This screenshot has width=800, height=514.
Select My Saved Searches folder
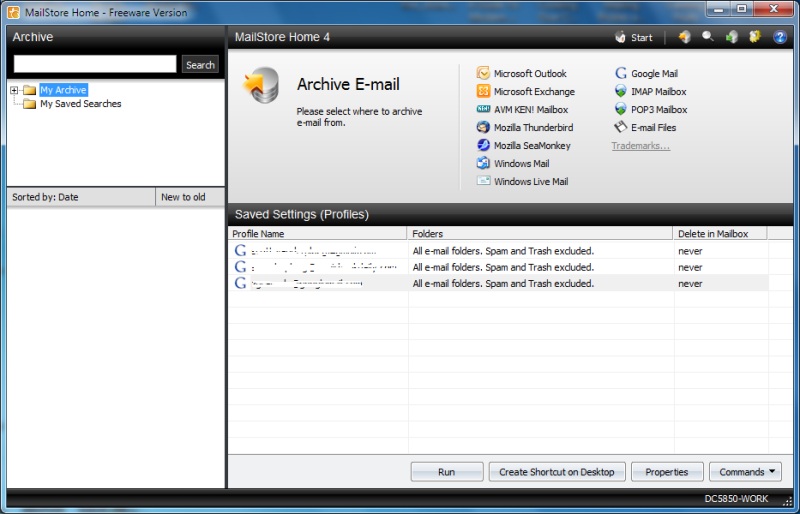tap(81, 104)
